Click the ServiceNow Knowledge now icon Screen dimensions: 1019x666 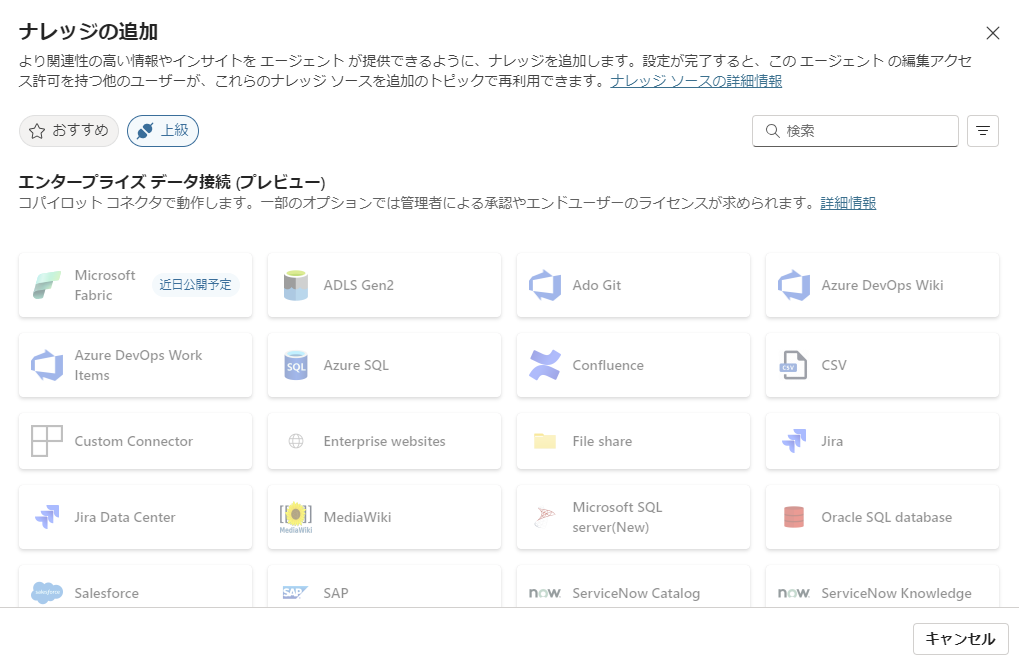(x=793, y=593)
